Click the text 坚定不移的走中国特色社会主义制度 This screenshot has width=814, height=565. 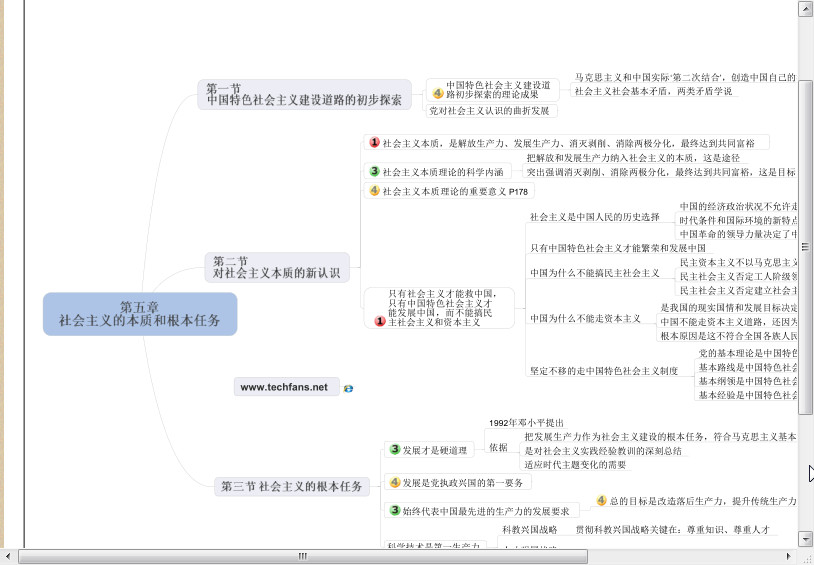click(x=604, y=371)
